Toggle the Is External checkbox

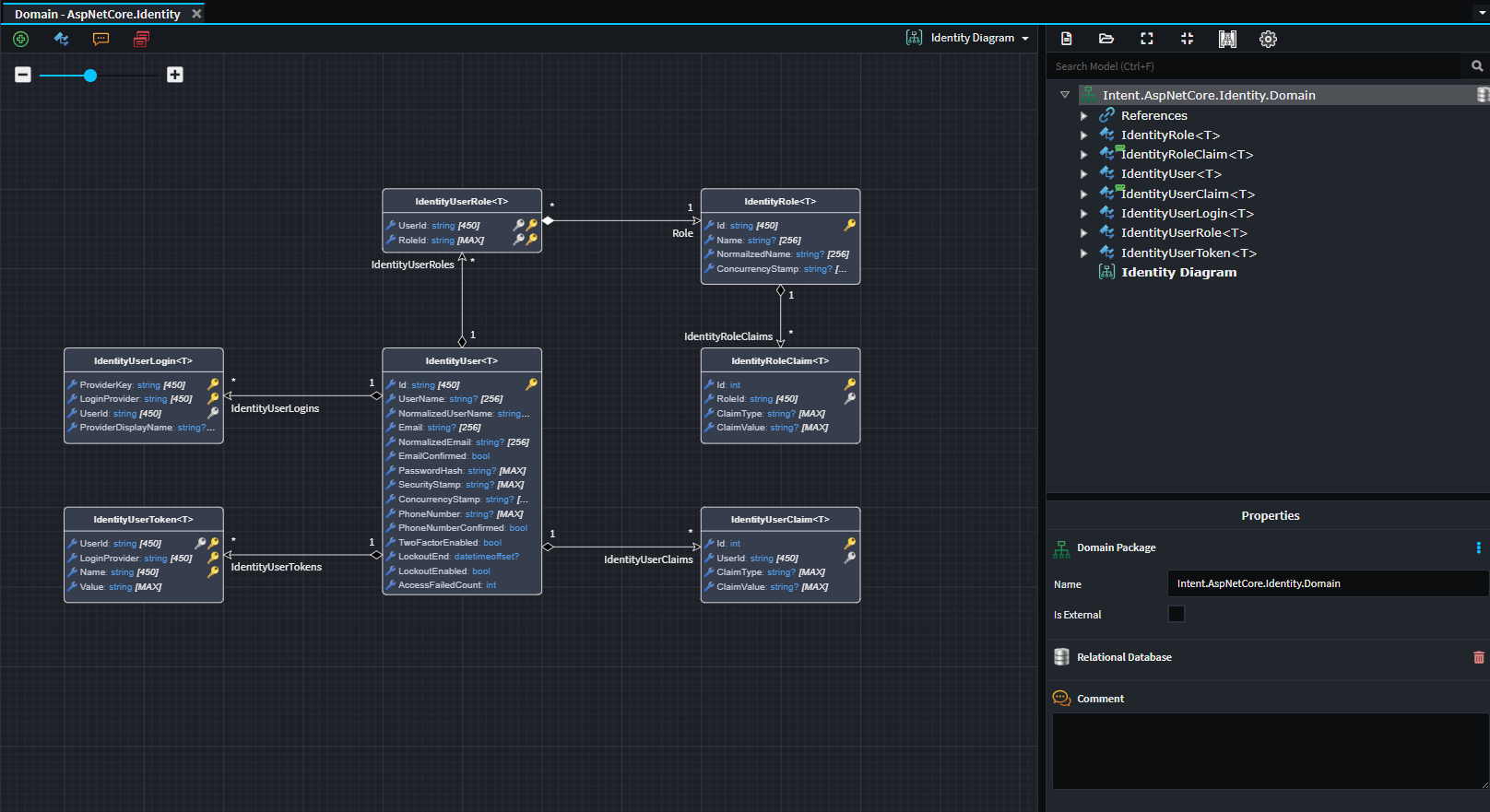[1177, 614]
